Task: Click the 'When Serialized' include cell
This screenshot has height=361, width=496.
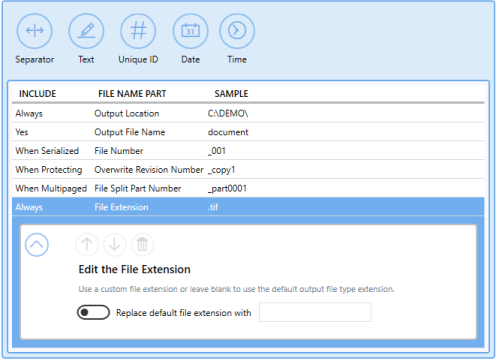Action: coord(47,151)
